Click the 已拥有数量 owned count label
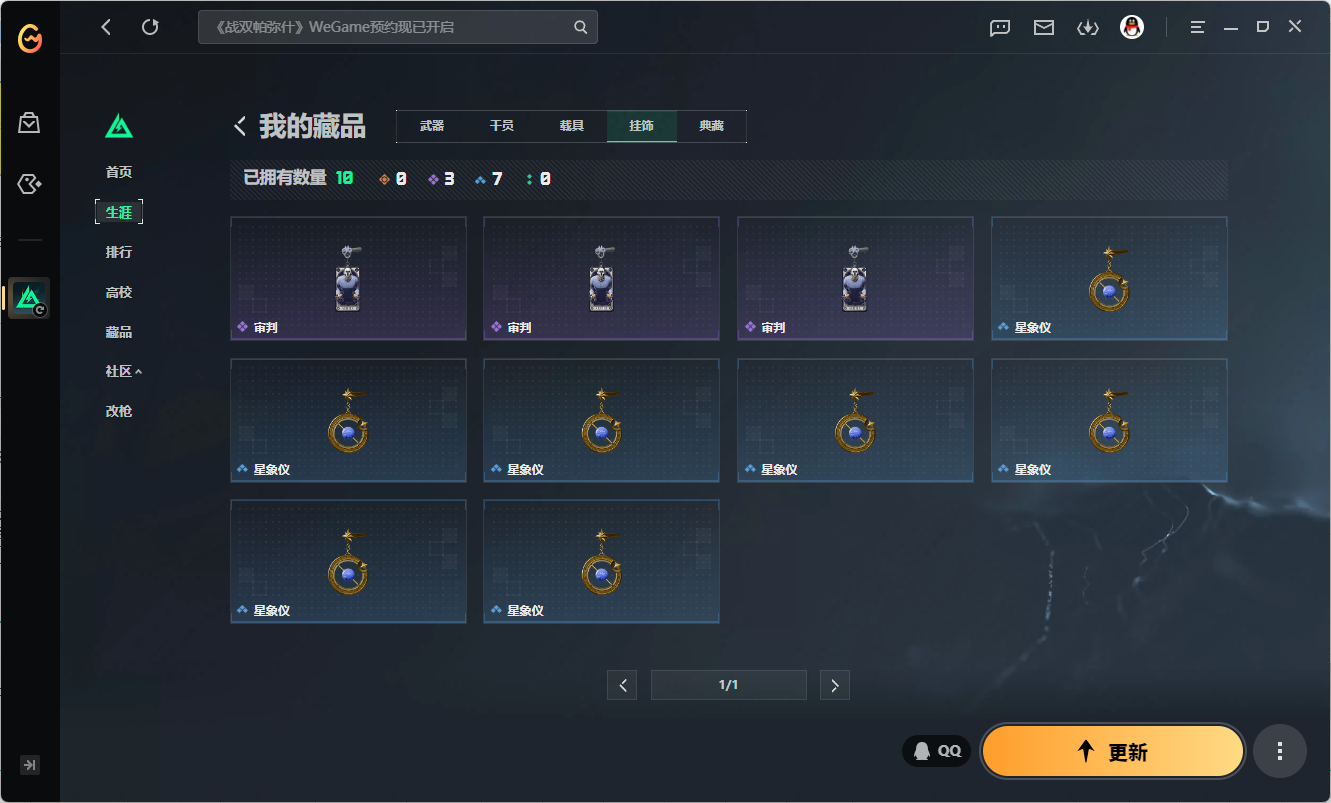1331x803 pixels. 285,178
